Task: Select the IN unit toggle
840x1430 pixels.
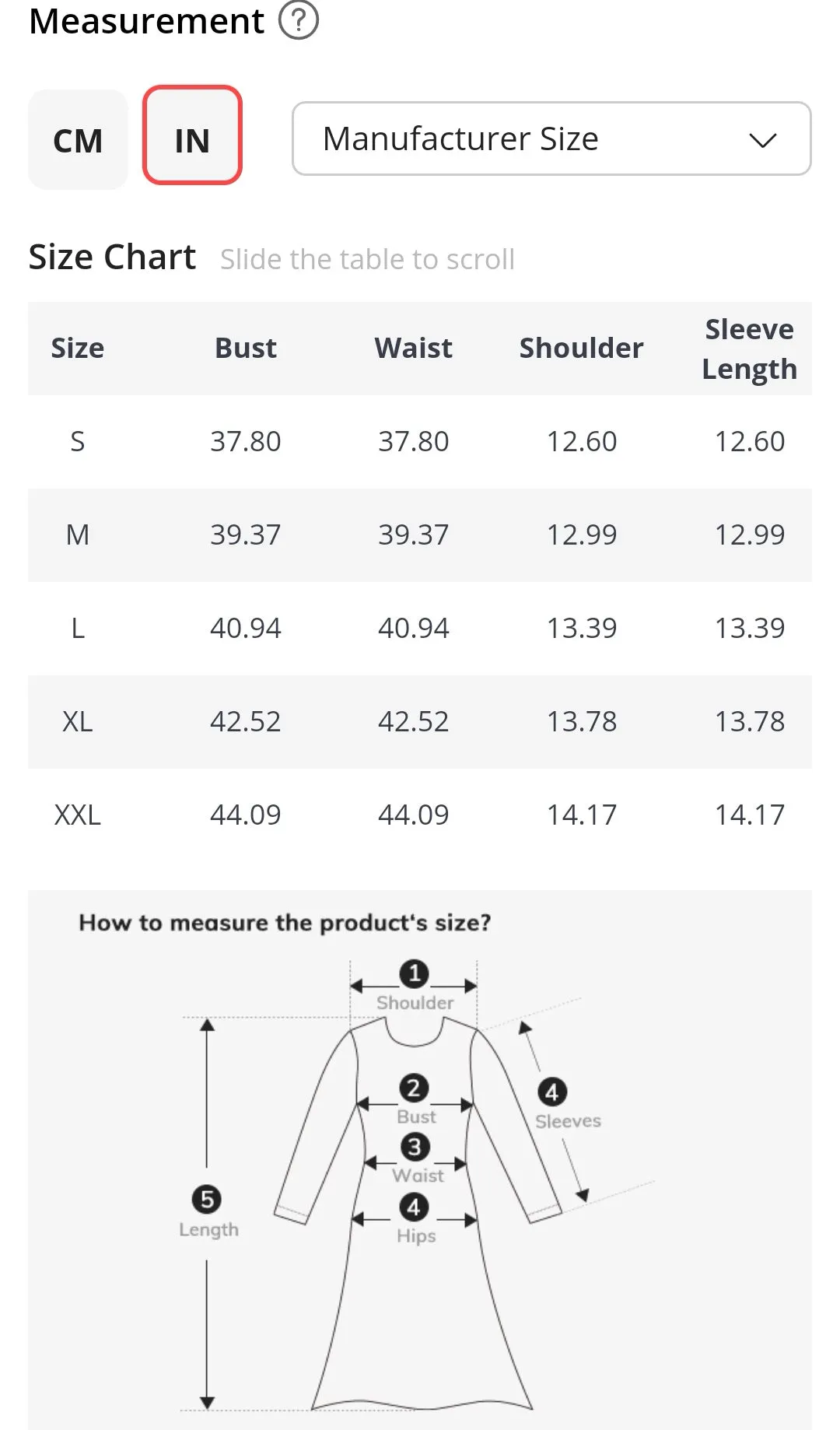Action: pos(192,135)
